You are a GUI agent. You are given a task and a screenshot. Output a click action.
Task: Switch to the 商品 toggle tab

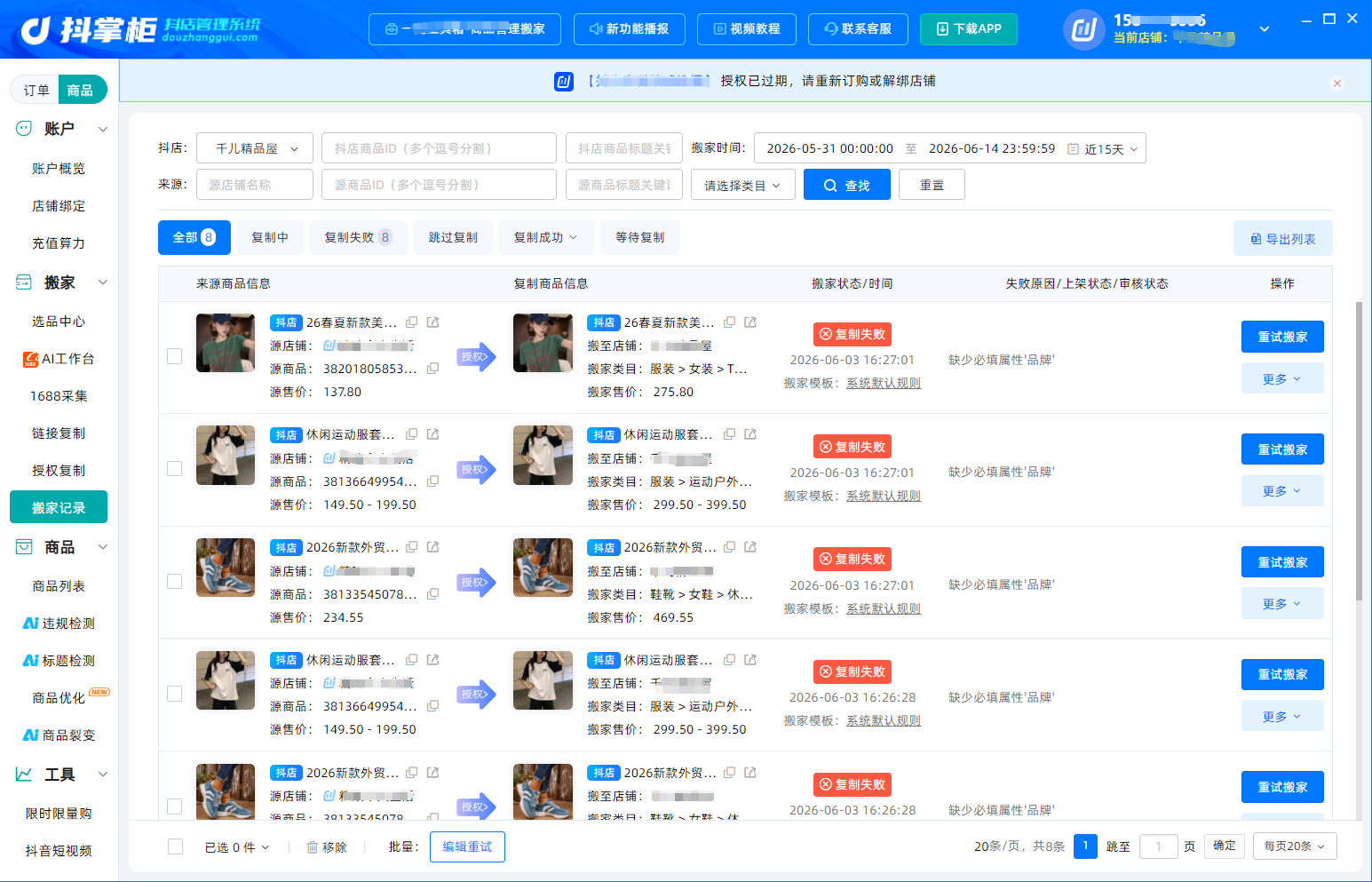click(81, 90)
